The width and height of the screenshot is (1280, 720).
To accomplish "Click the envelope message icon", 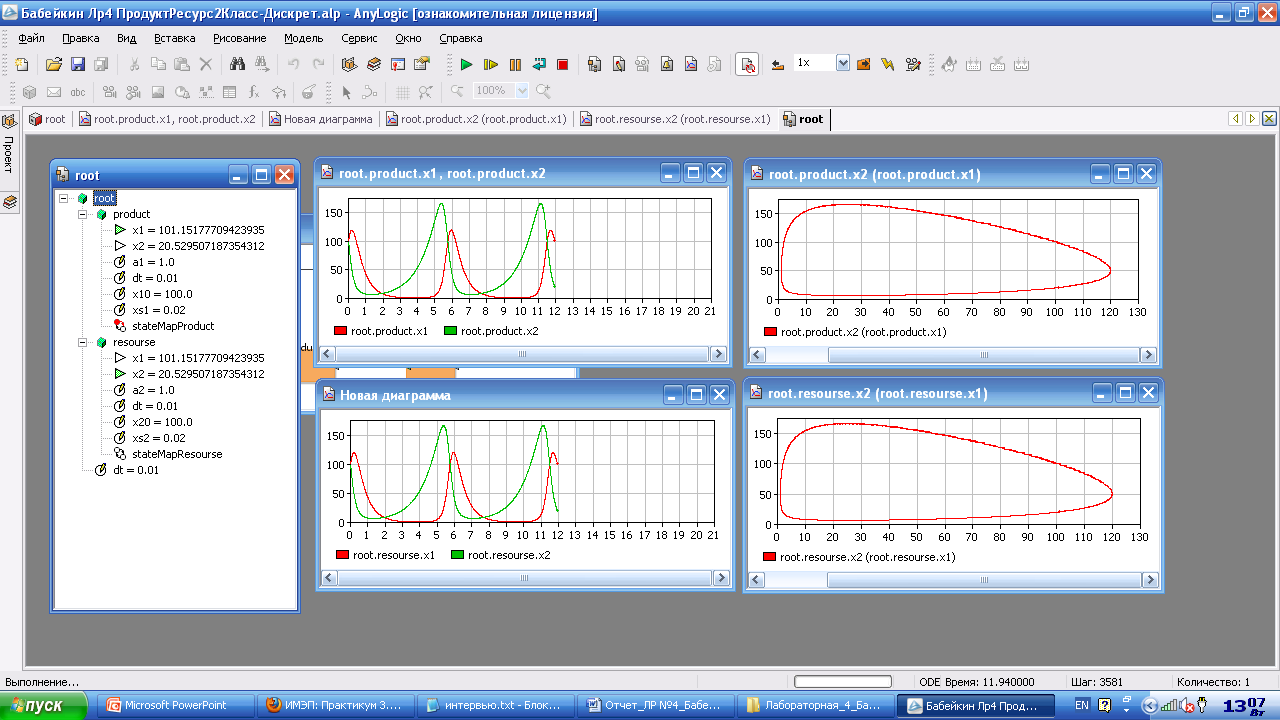I will click(x=53, y=92).
